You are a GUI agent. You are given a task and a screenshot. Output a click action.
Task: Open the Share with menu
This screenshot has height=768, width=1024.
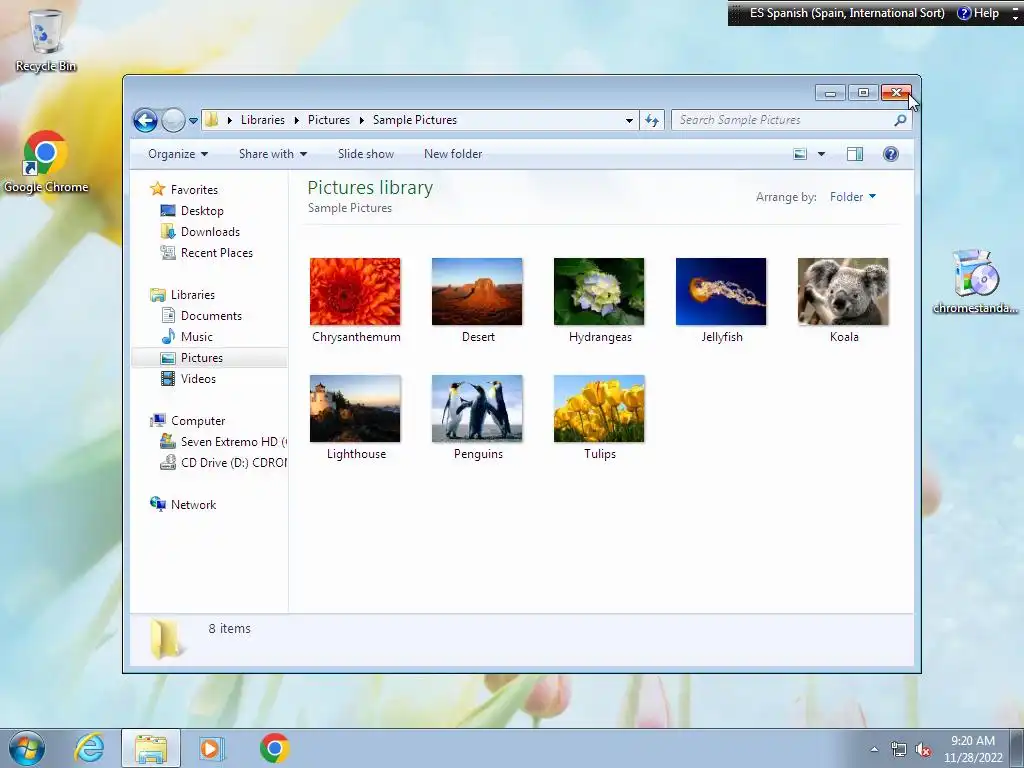[272, 154]
